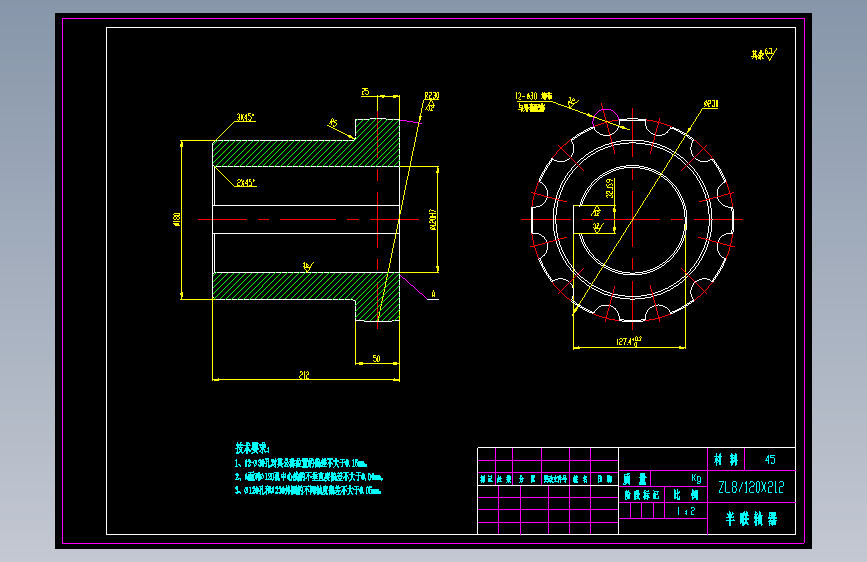Click the material value "45" in title block
867x562 pixels.
tap(770, 460)
